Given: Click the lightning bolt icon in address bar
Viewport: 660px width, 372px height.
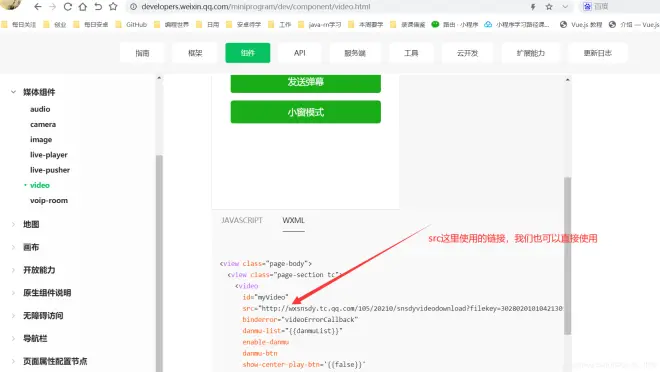Looking at the screenshot, I should tap(533, 7).
